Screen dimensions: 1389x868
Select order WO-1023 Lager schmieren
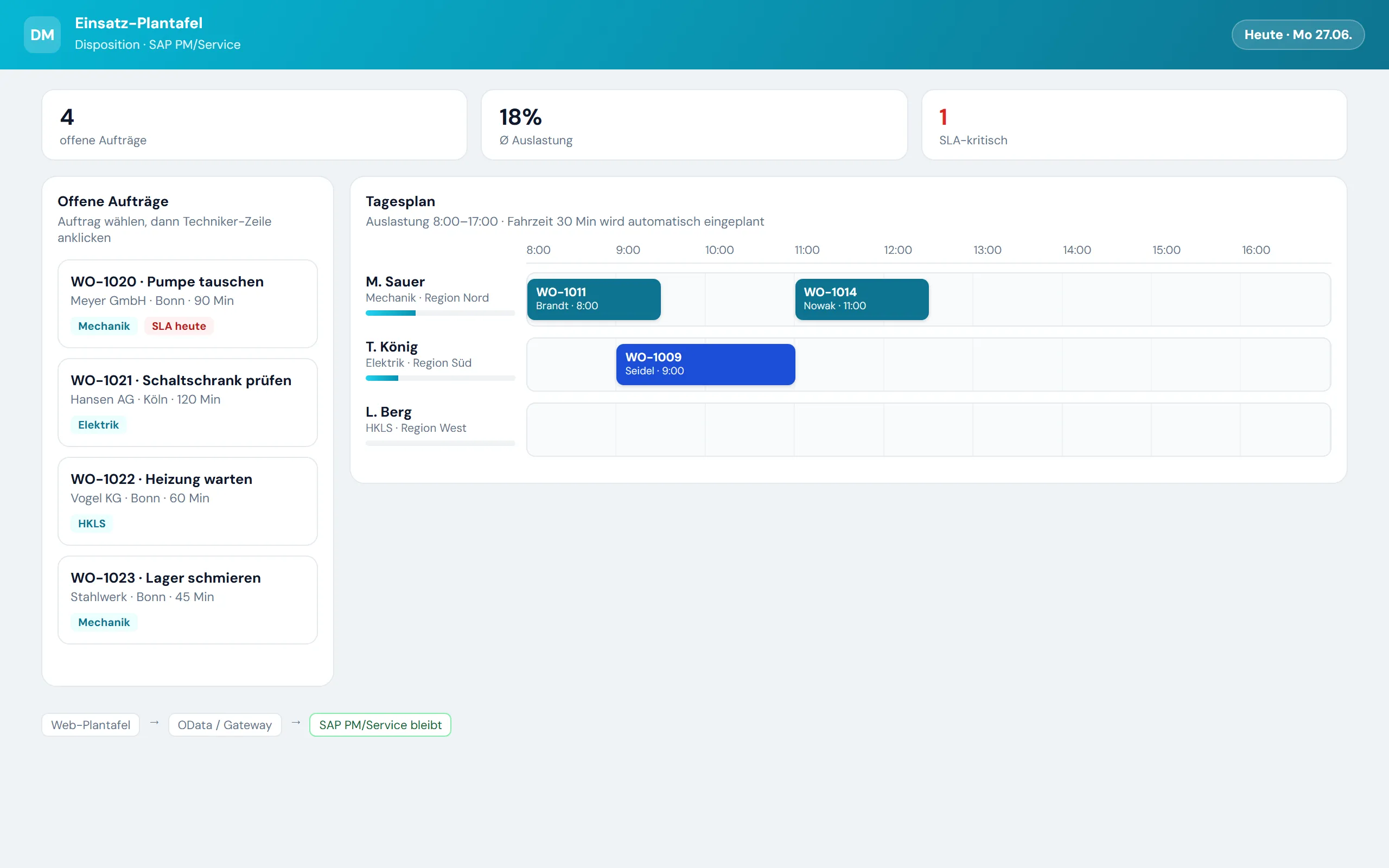pyautogui.click(x=188, y=600)
